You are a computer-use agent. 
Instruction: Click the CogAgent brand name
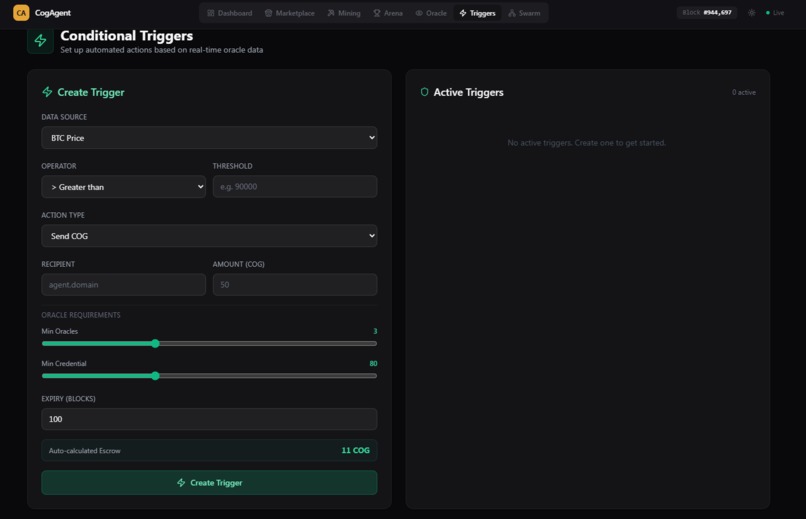[53, 13]
